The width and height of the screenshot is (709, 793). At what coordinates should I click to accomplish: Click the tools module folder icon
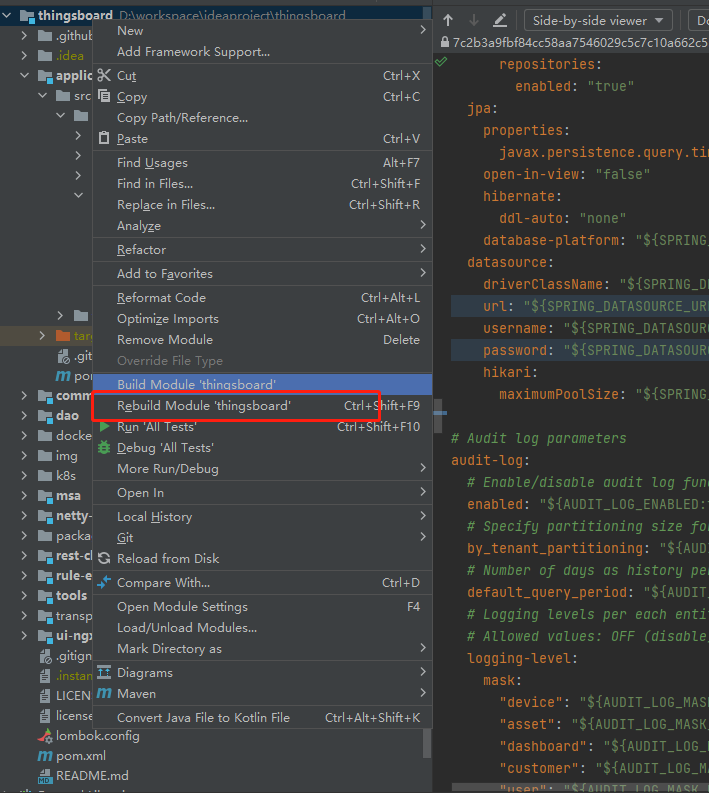click(x=45, y=596)
